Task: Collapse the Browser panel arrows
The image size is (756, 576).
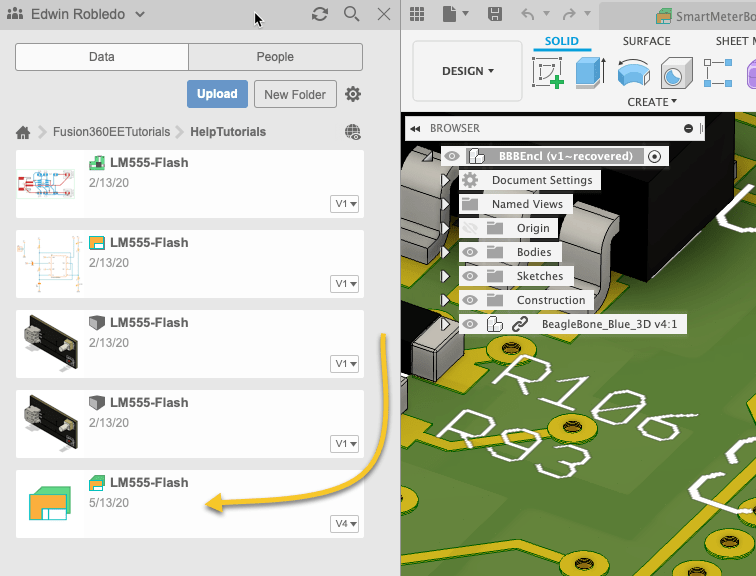Action: tap(415, 129)
